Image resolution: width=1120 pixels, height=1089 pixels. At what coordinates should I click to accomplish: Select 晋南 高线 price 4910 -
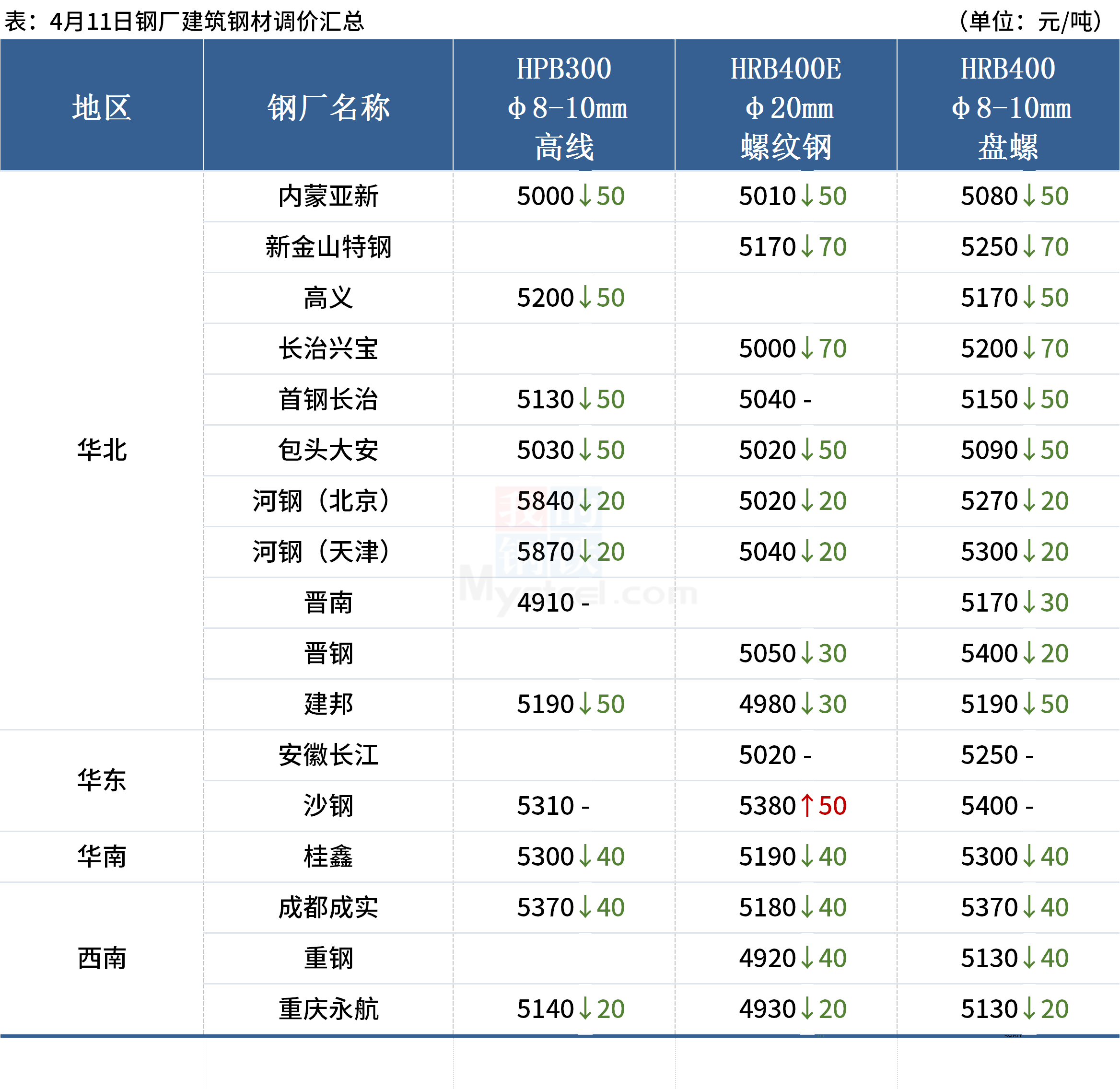pos(553,602)
